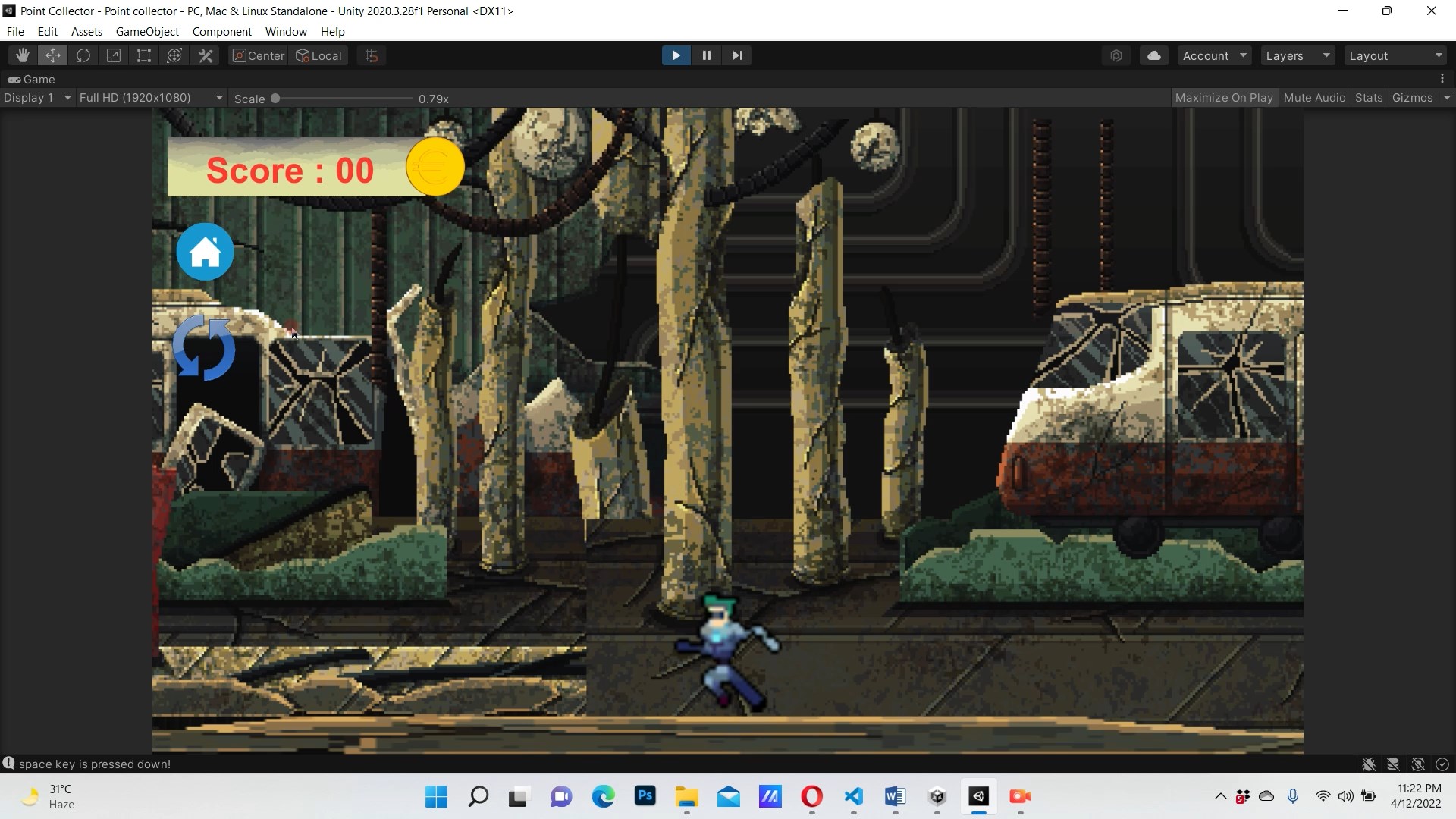Viewport: 1456px width, 819px height.
Task: Select the Hand tool in toolbar
Action: (23, 55)
